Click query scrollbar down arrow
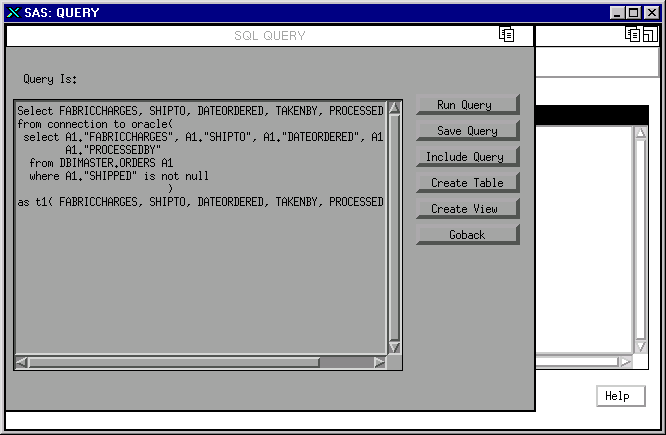The height and width of the screenshot is (435, 666). tap(393, 346)
